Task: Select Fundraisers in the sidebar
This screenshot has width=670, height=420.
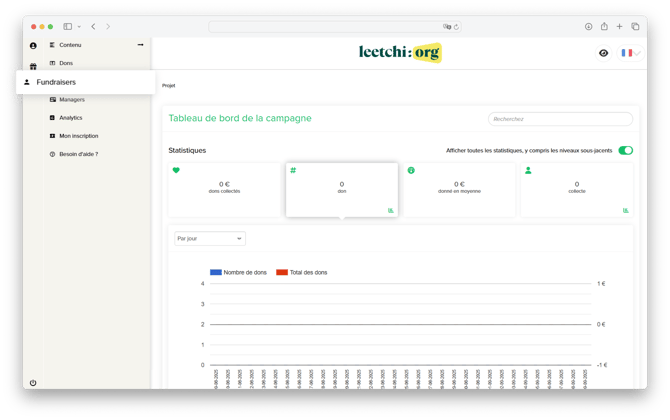Action: 85,82
